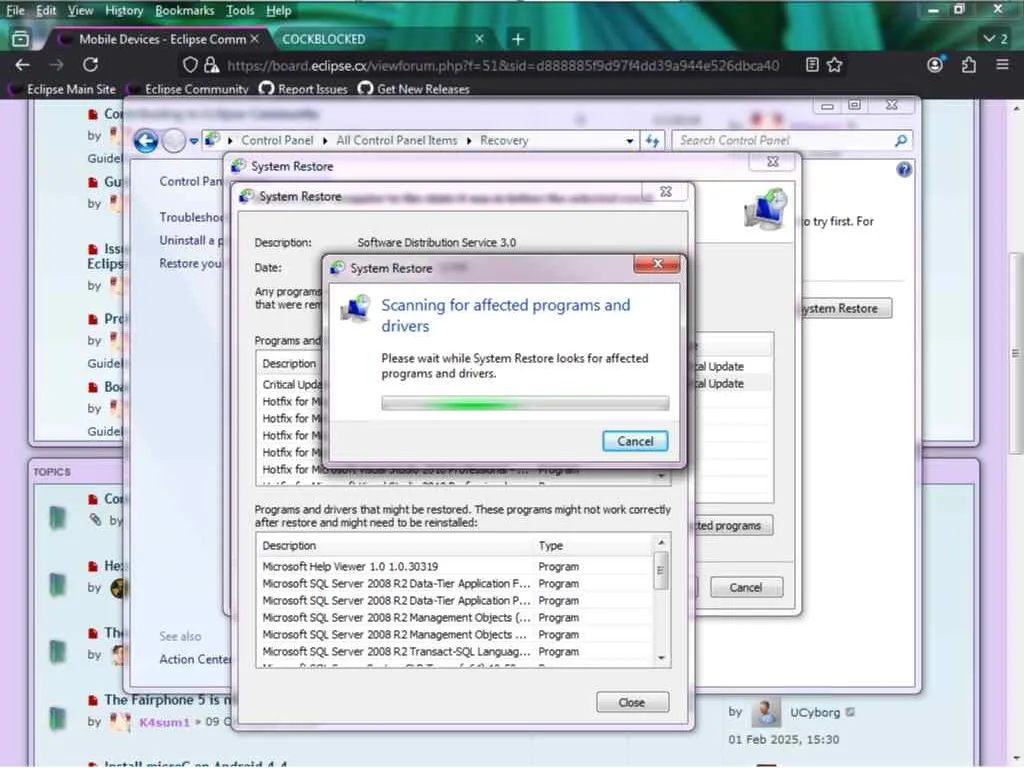The height and width of the screenshot is (768, 1024).
Task: Close the COCKBLOCKED tab
Action: click(x=479, y=39)
